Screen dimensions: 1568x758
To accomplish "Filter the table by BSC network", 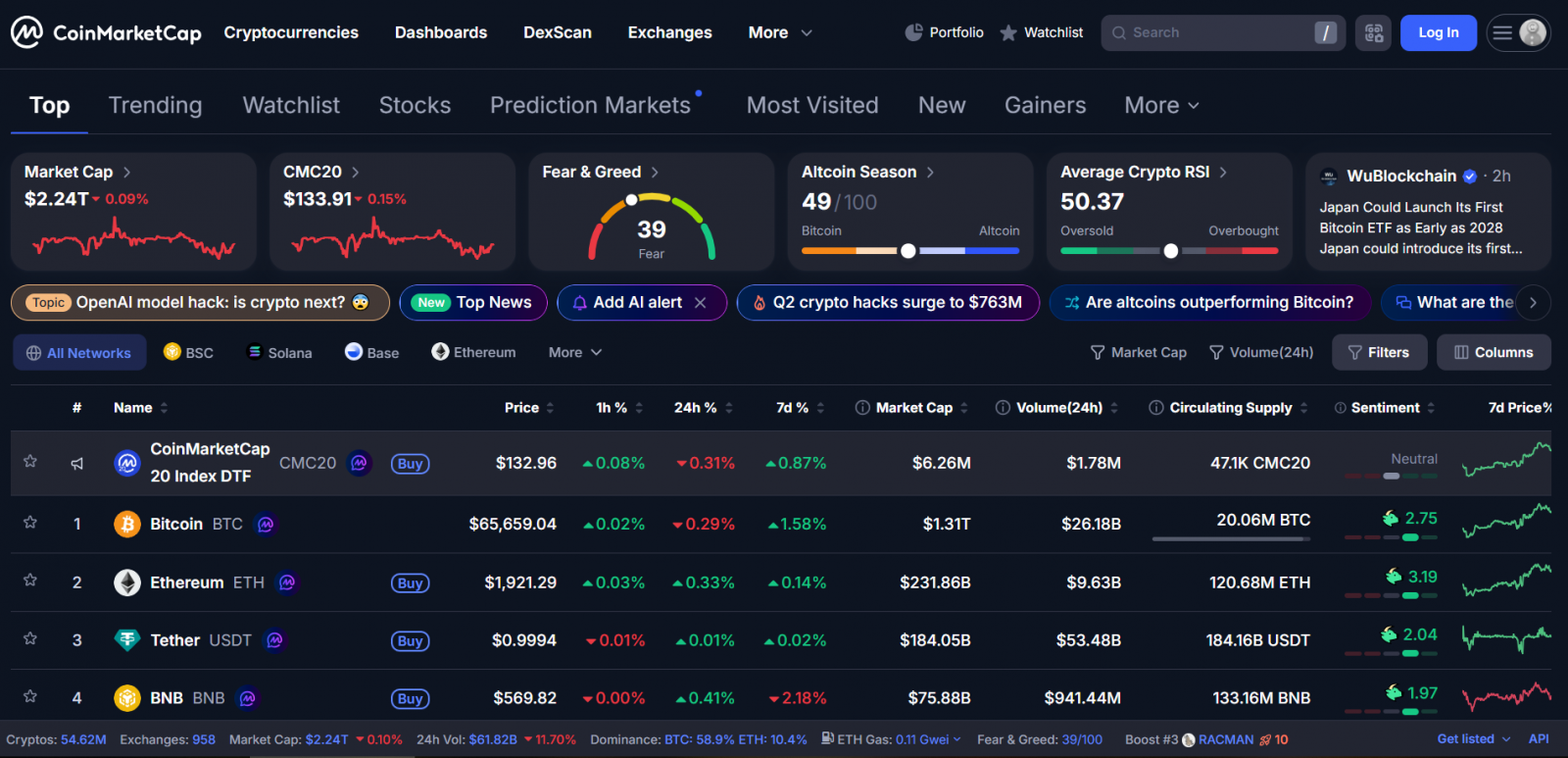I will (188, 353).
